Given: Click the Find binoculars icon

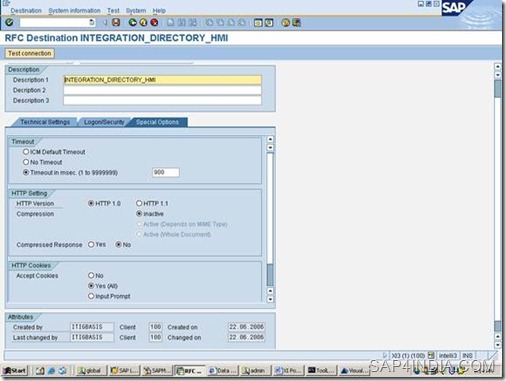Looking at the screenshot, I should point(181,22).
